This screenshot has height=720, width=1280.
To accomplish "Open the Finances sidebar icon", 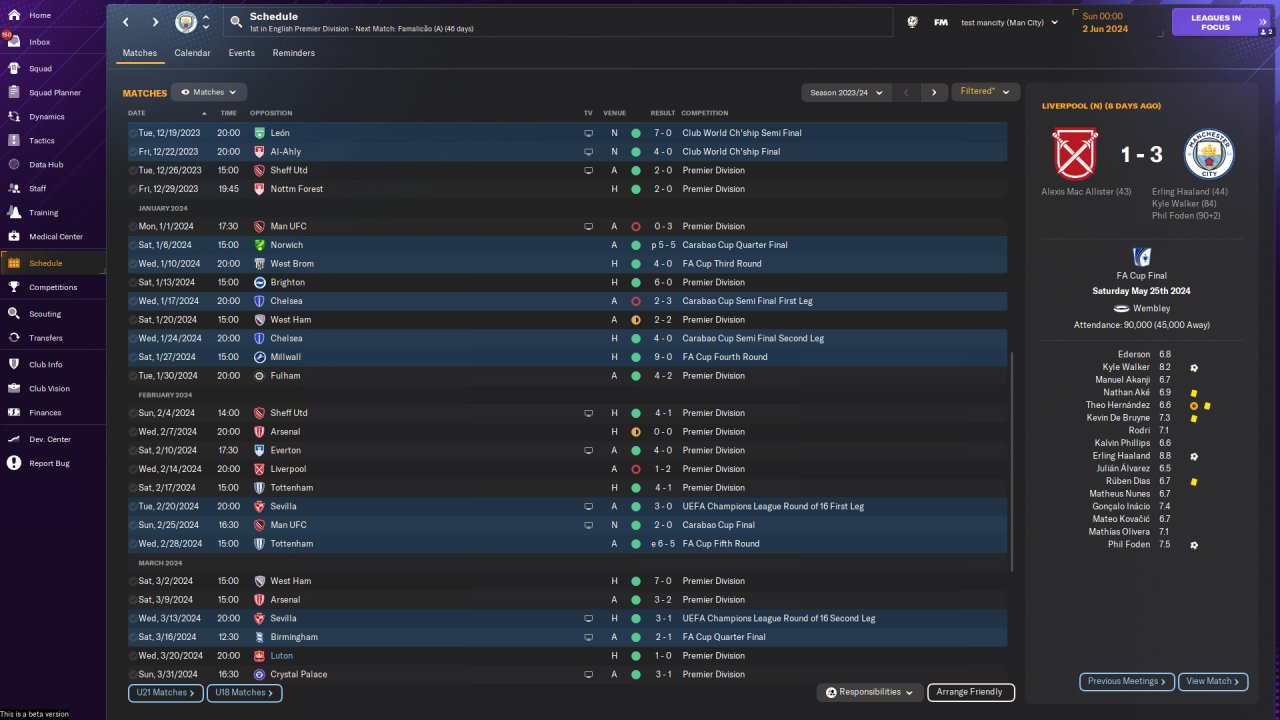I will 14,412.
